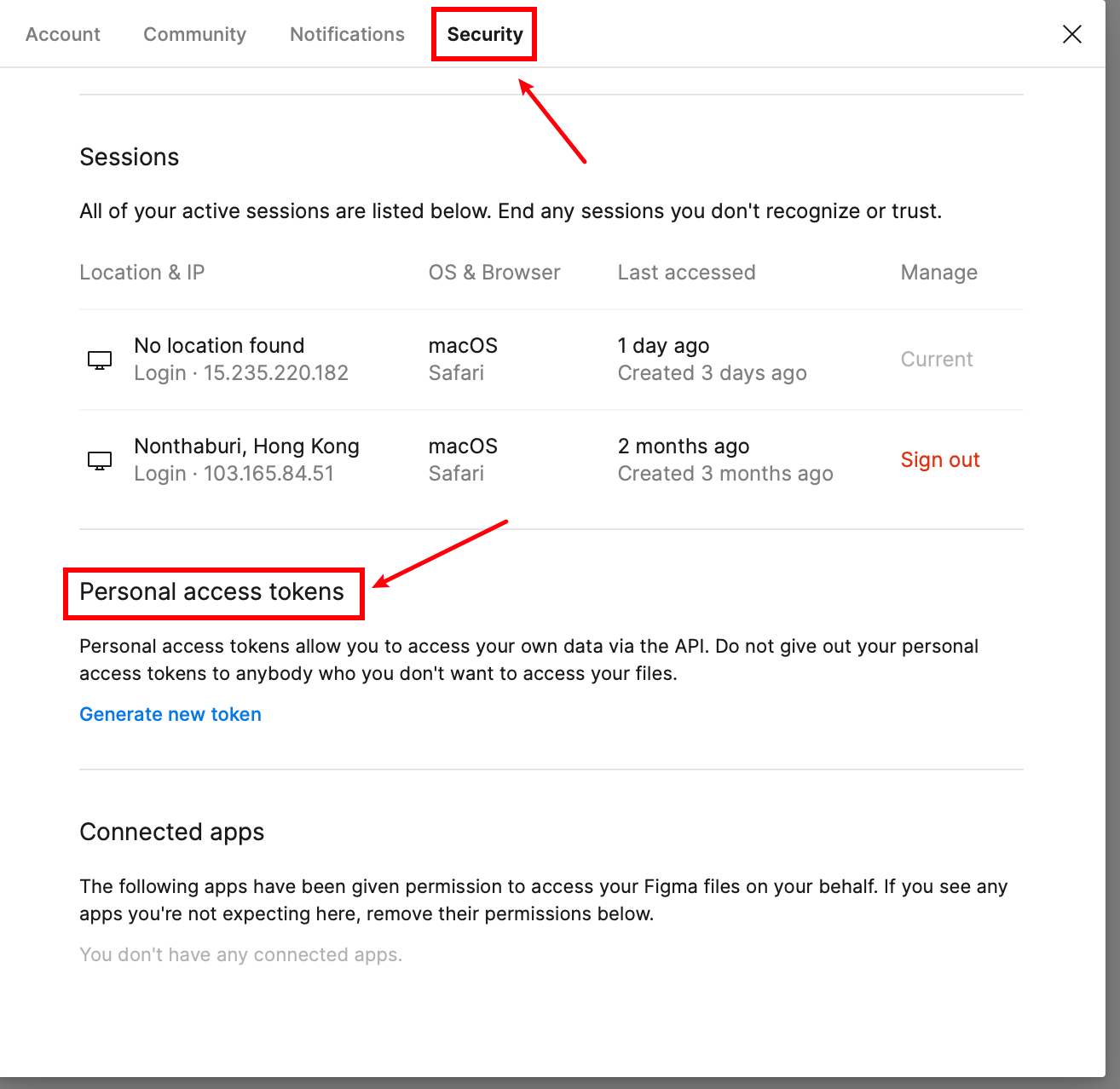
Task: Select the Notifications tab
Action: [346, 34]
